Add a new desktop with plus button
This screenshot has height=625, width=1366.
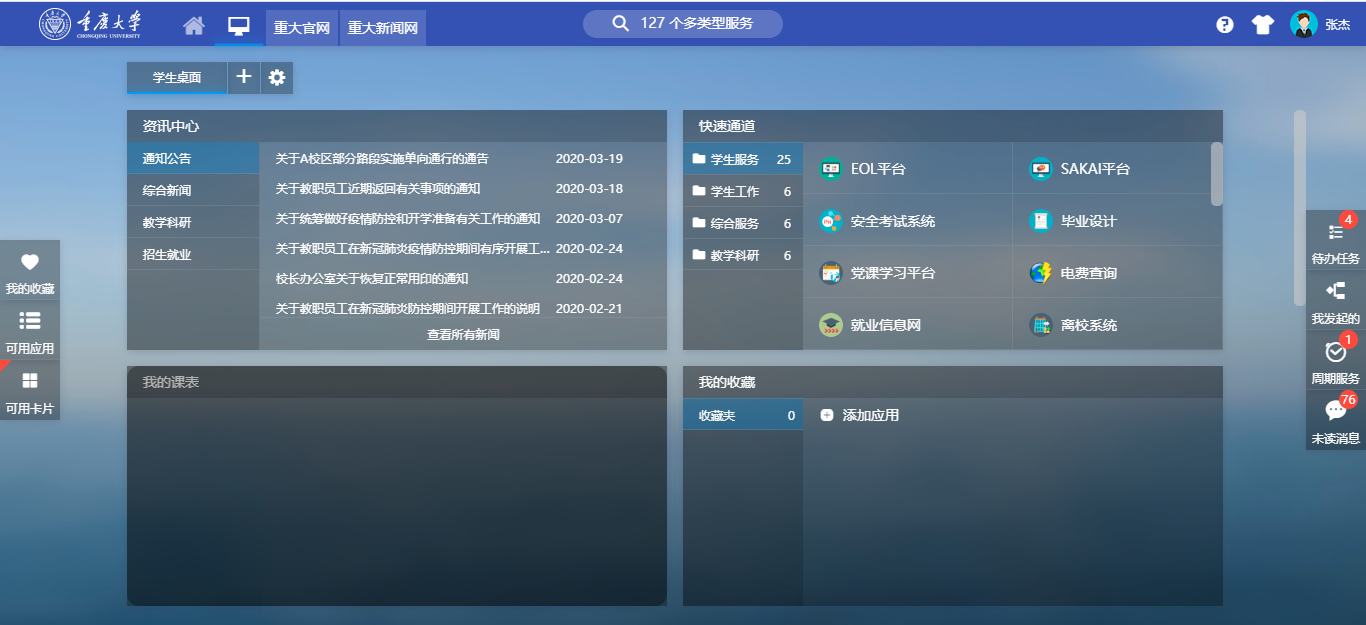tap(244, 77)
